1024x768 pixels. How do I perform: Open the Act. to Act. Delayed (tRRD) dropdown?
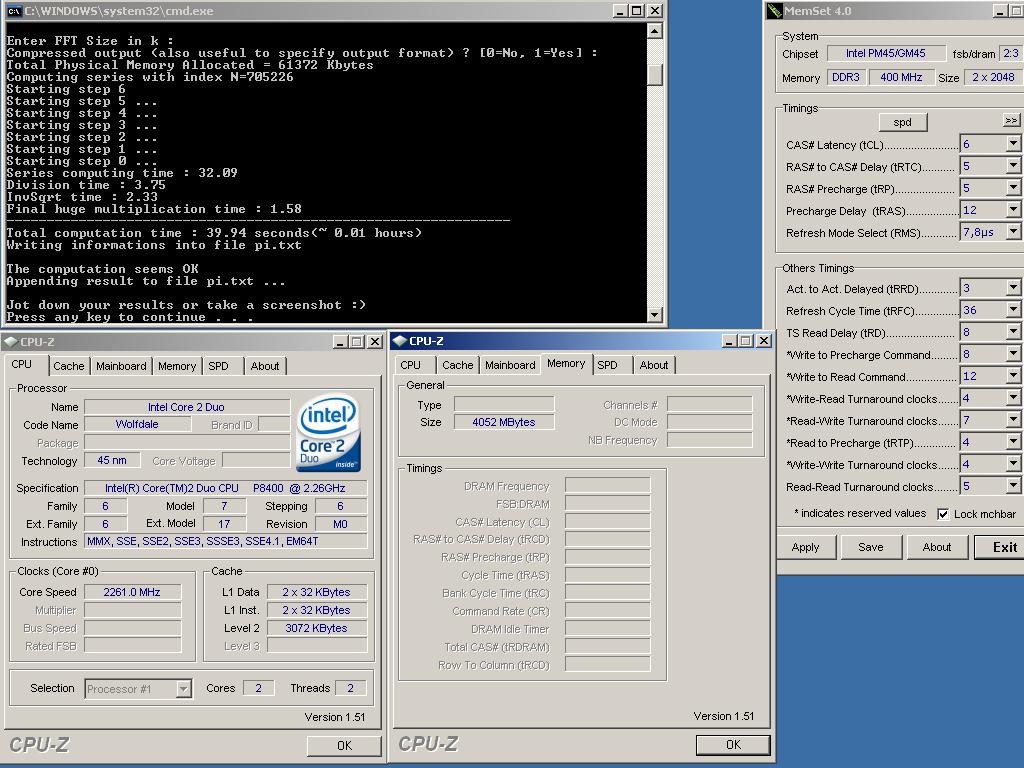coord(1013,288)
